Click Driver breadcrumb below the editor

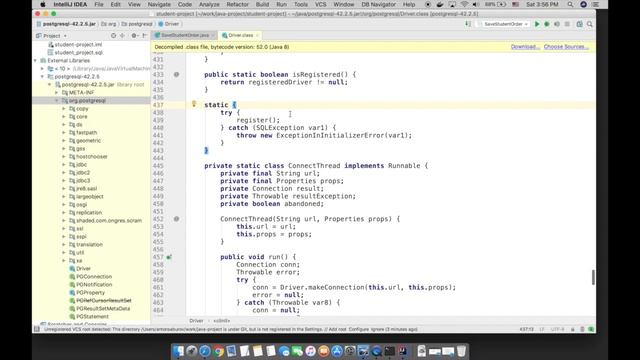point(196,321)
